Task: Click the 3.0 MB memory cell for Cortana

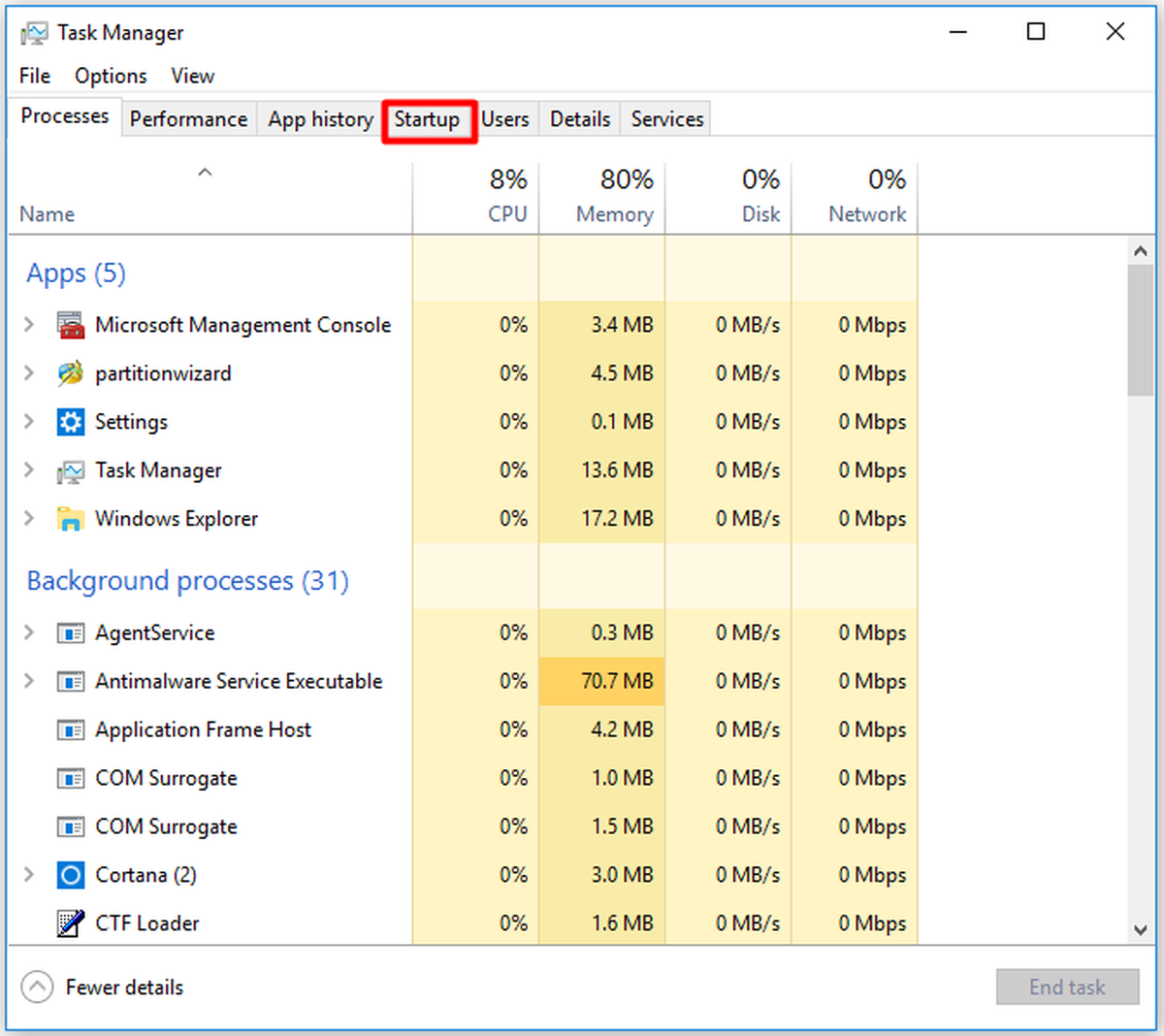Action: click(x=601, y=875)
